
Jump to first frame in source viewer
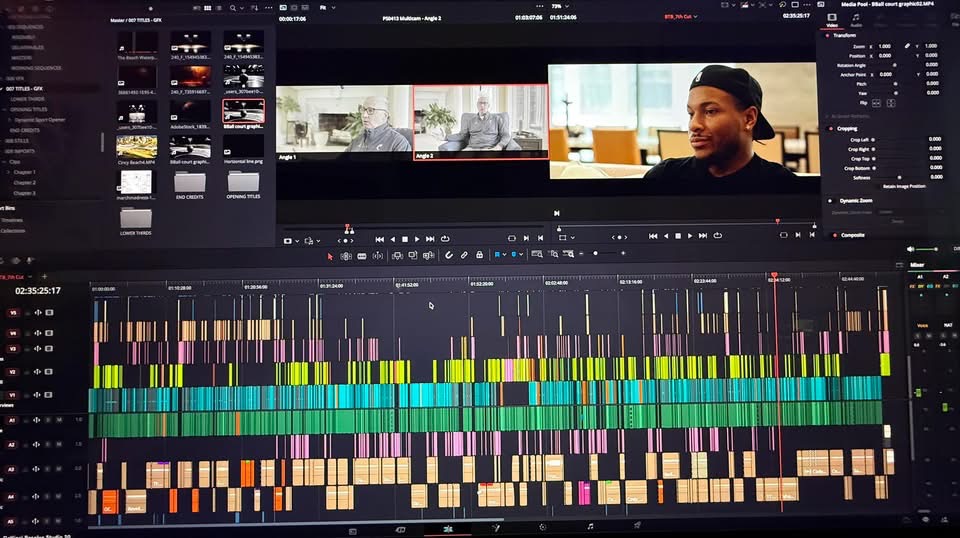click(380, 239)
